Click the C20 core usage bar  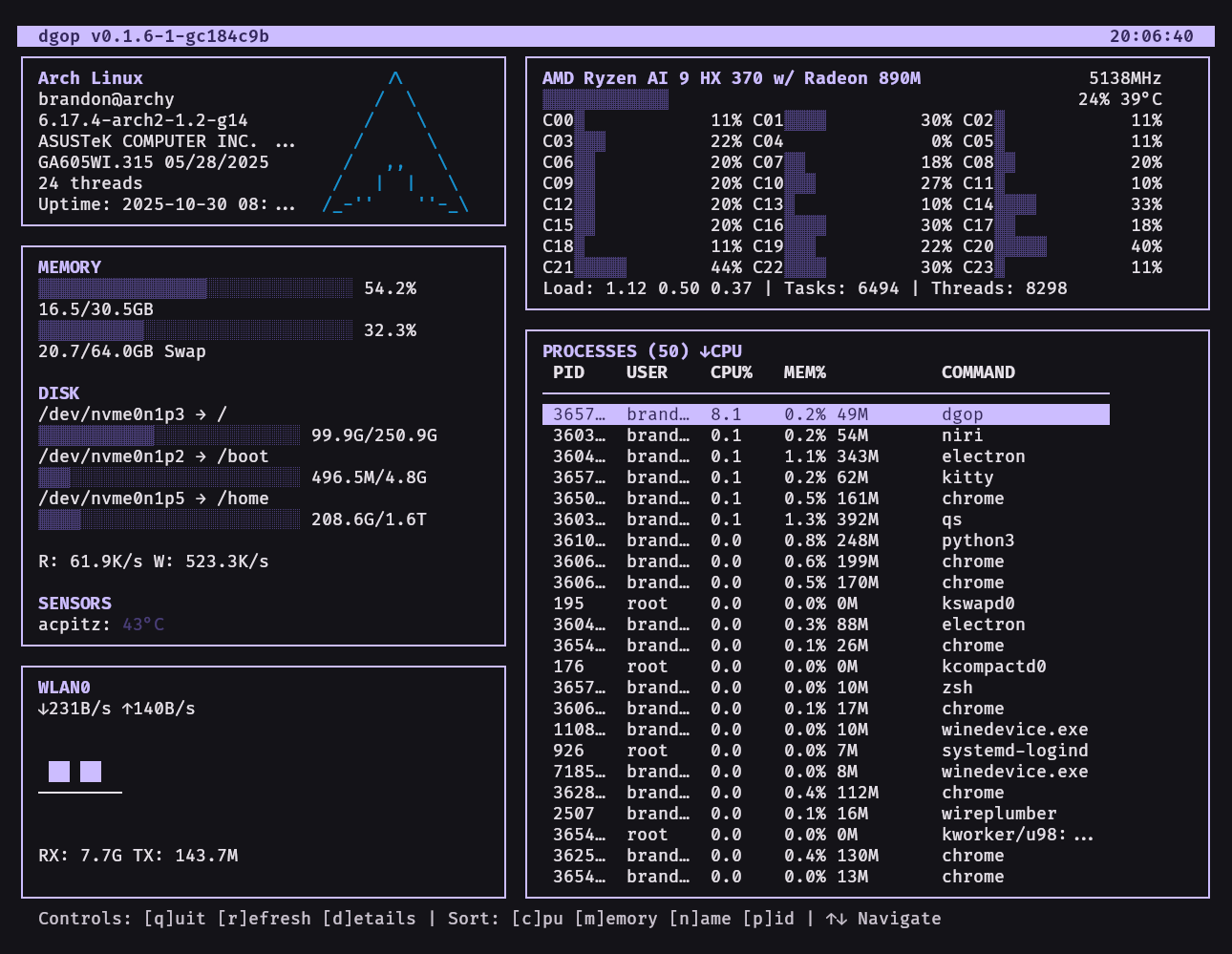1021,246
